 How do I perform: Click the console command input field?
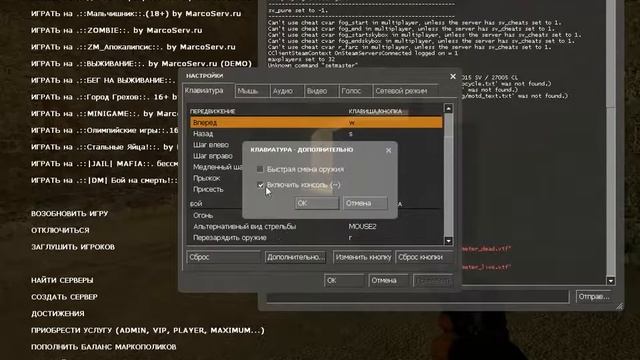click(x=418, y=297)
